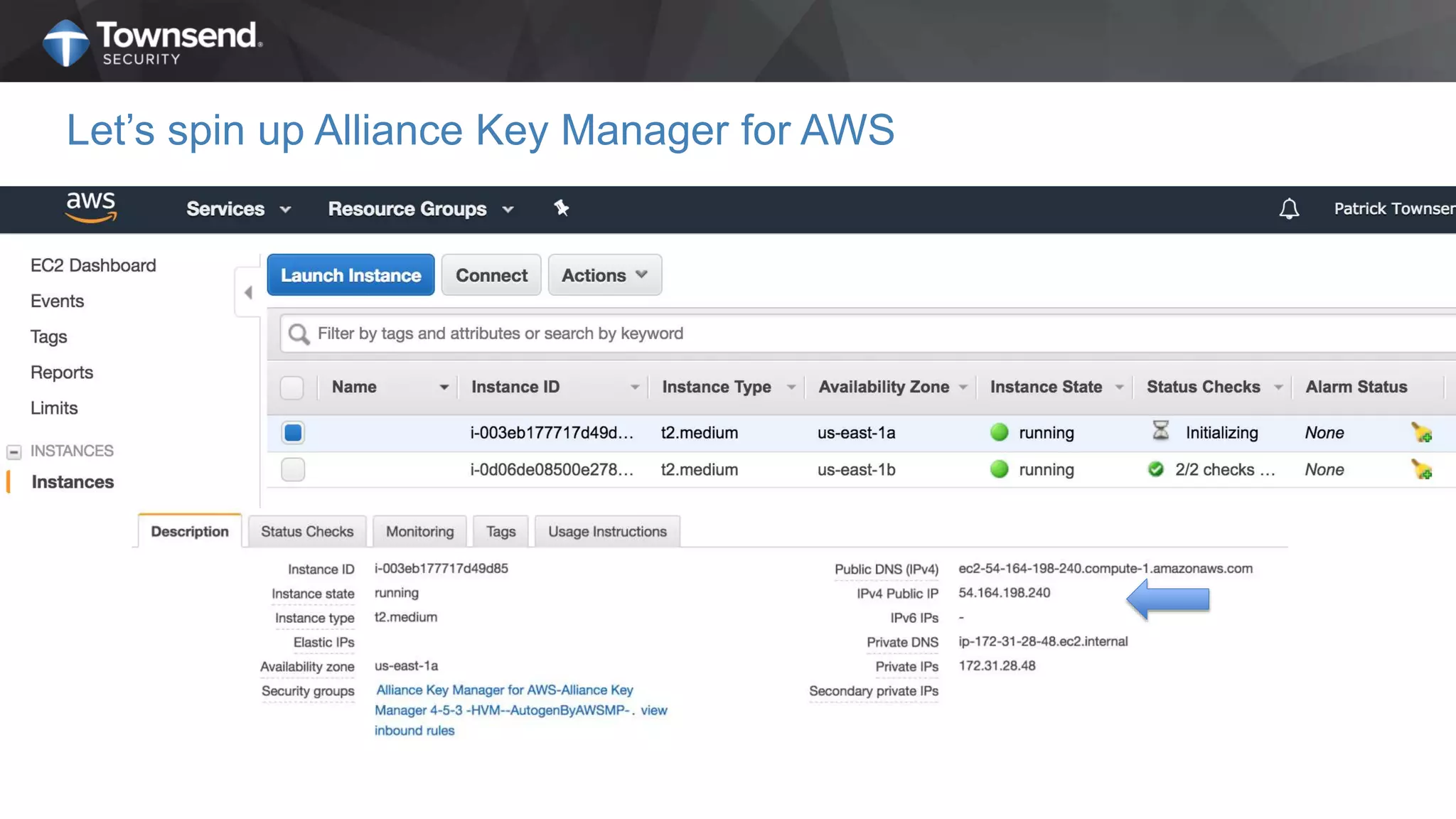Click the Alarm Status column header
This screenshot has width=1456, height=819.
tap(1356, 387)
